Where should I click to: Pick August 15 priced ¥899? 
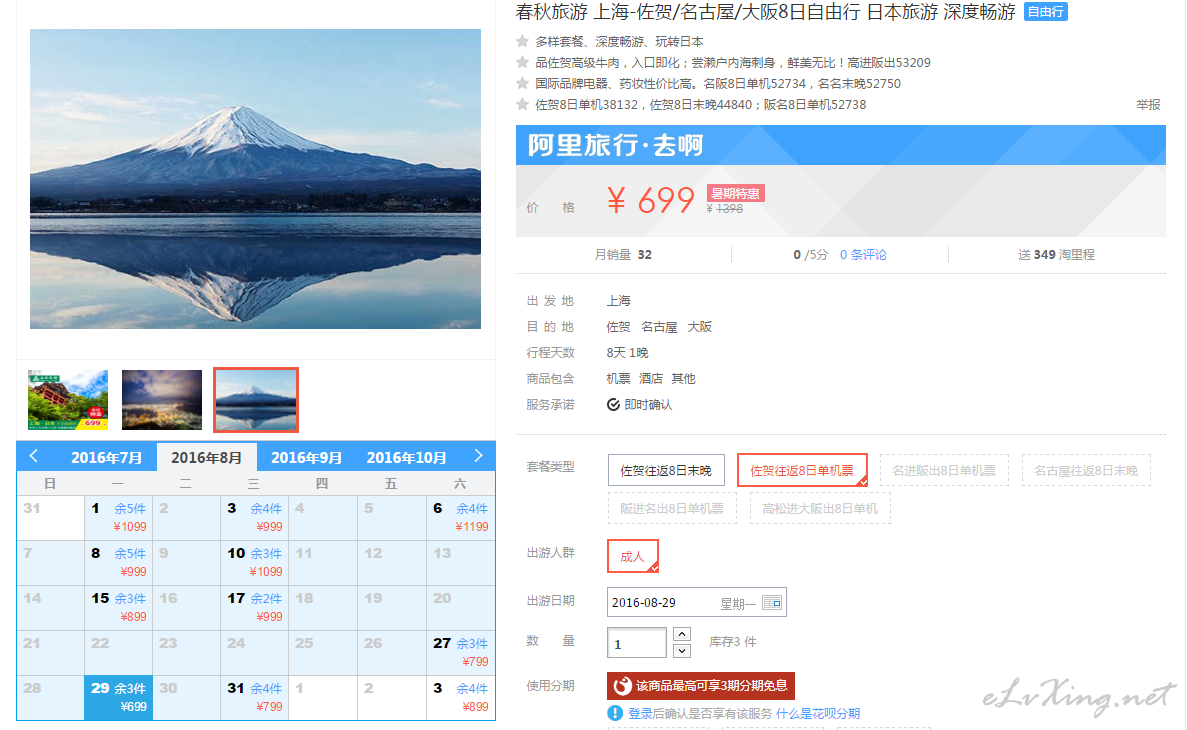tap(118, 607)
